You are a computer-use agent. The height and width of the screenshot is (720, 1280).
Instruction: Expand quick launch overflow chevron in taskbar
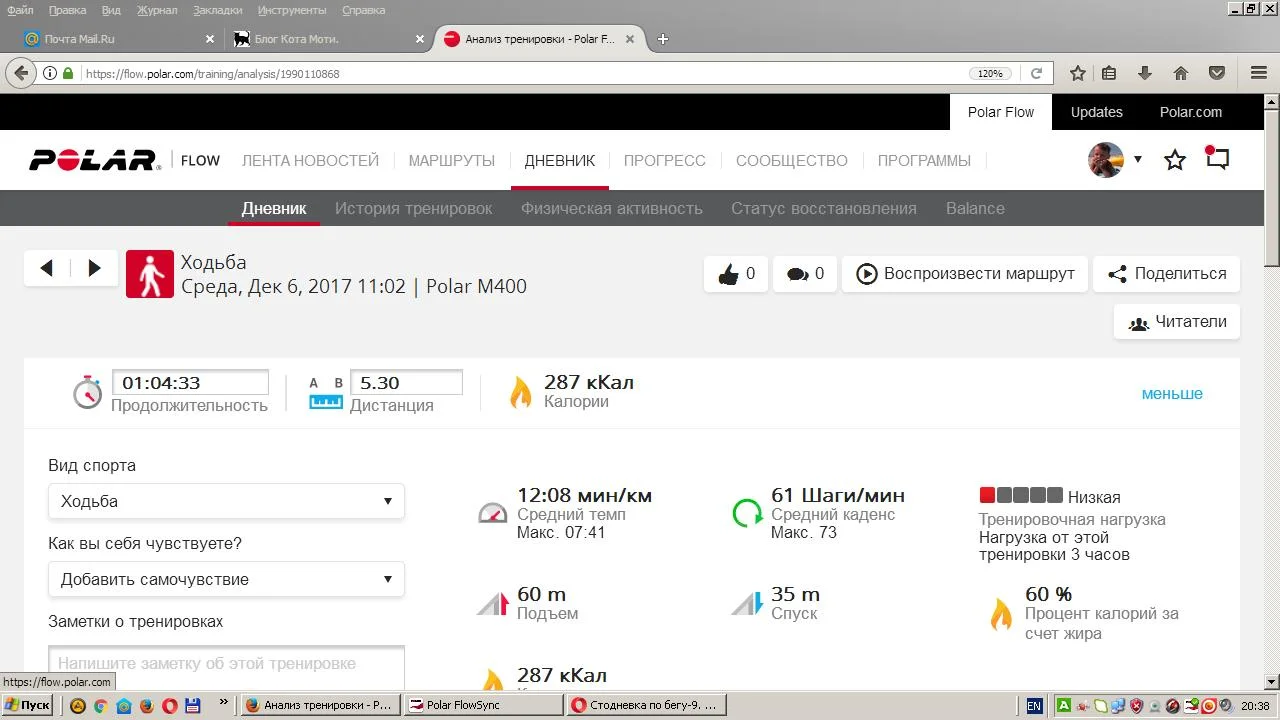click(223, 704)
